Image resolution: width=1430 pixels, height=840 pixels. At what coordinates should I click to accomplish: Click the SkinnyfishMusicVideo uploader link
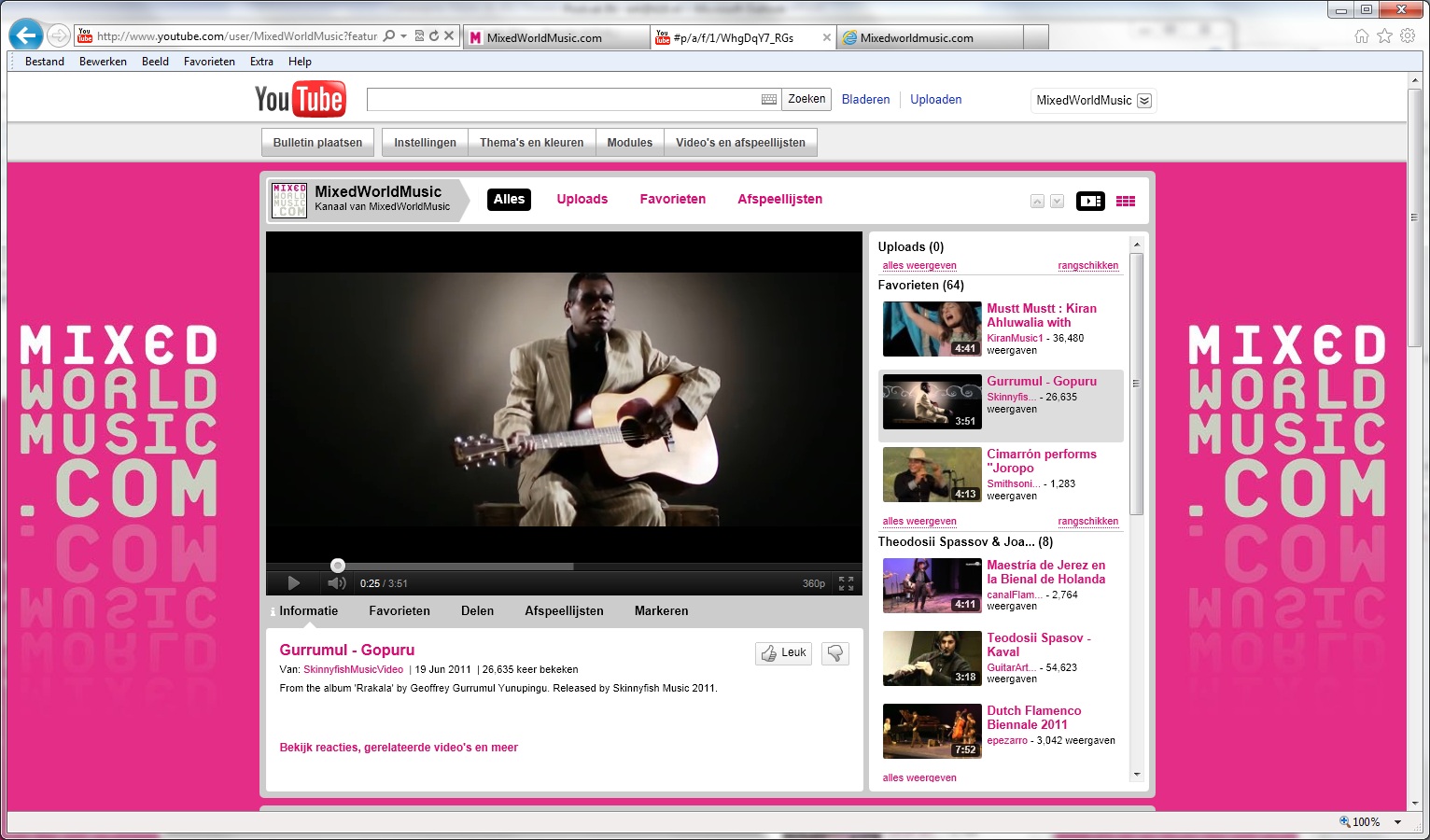(x=353, y=669)
